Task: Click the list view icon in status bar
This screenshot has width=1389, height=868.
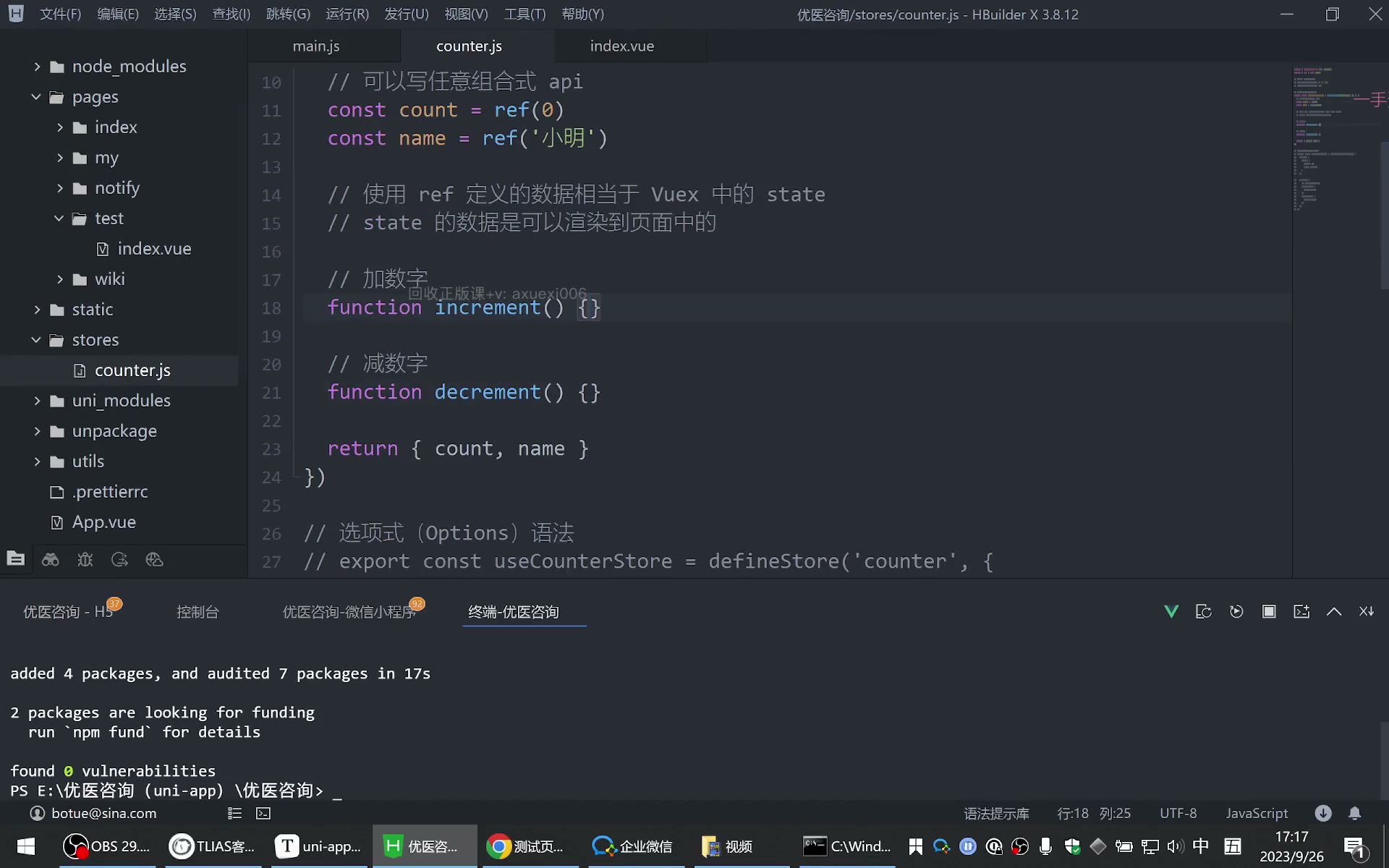Action: point(234,814)
